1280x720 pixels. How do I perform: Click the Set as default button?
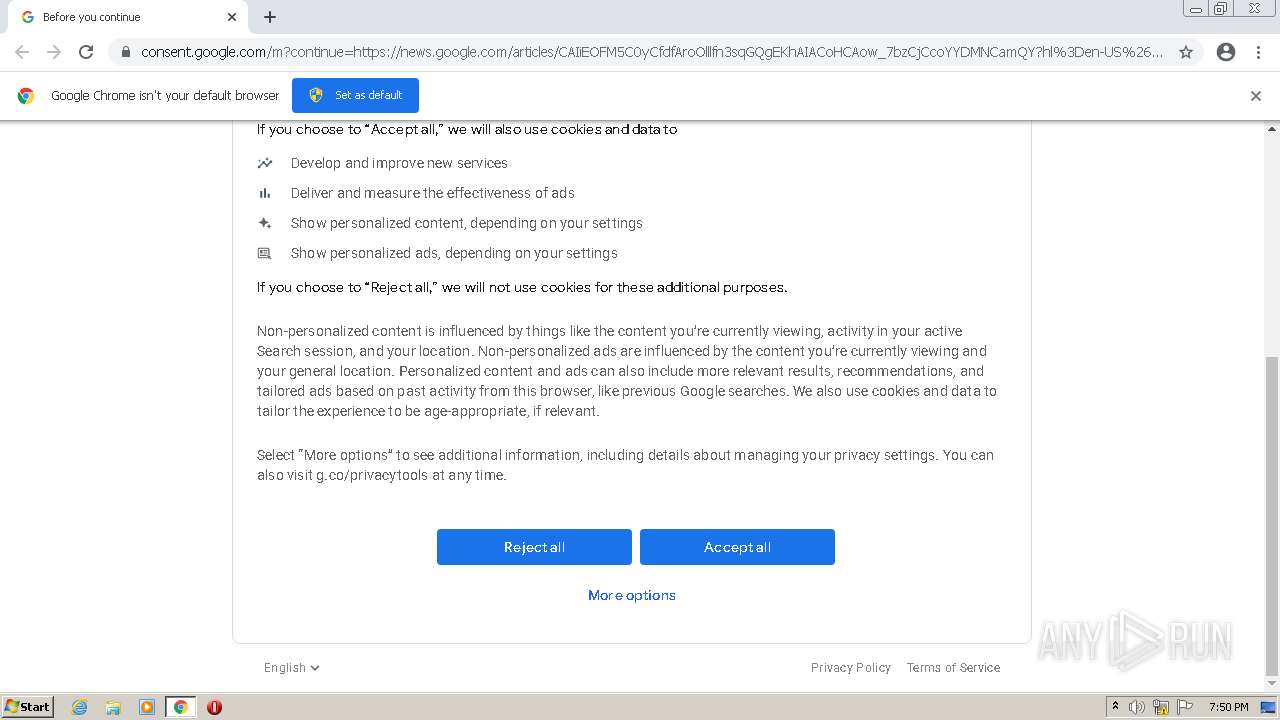[355, 95]
